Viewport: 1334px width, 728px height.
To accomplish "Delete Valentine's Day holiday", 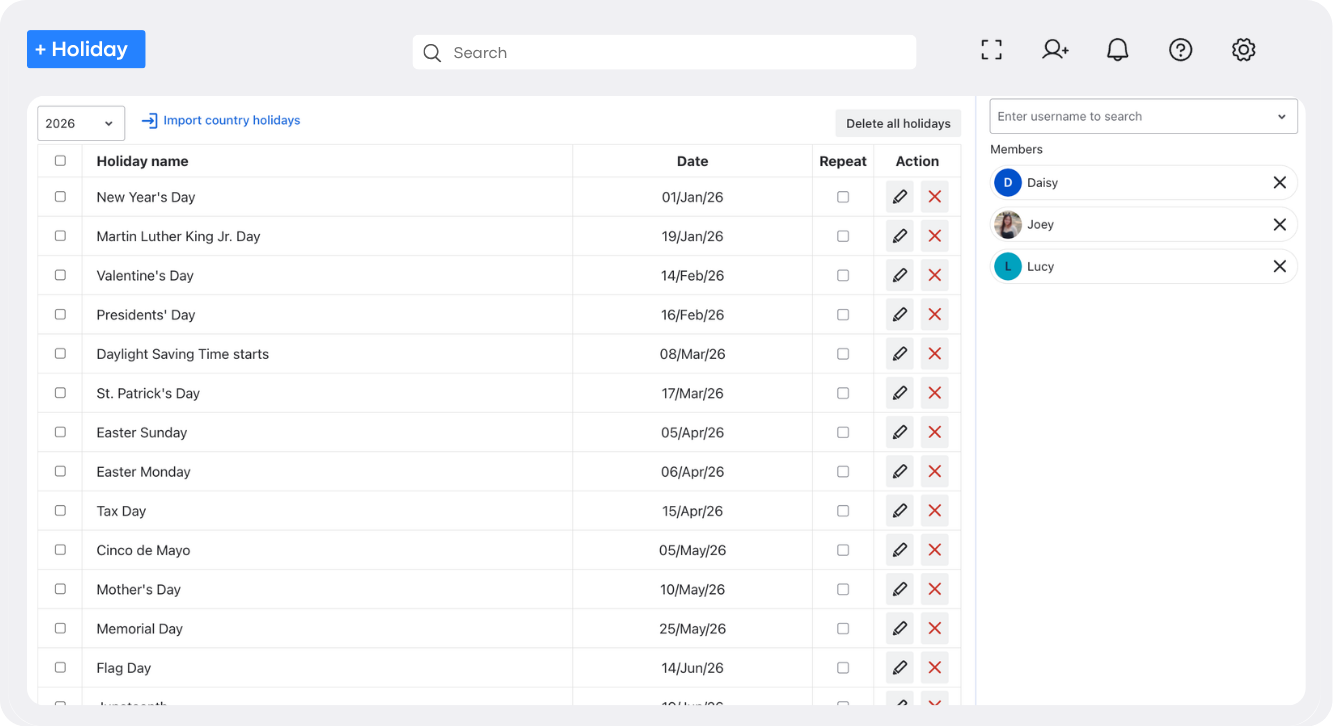I will (935, 275).
